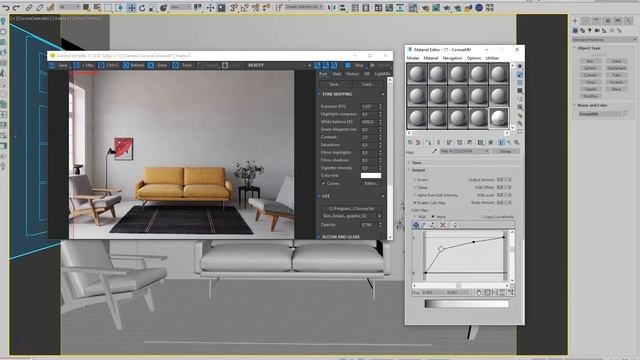Select the Mono color map radio button
Viewport: 640px width, 360px height.
click(x=433, y=217)
